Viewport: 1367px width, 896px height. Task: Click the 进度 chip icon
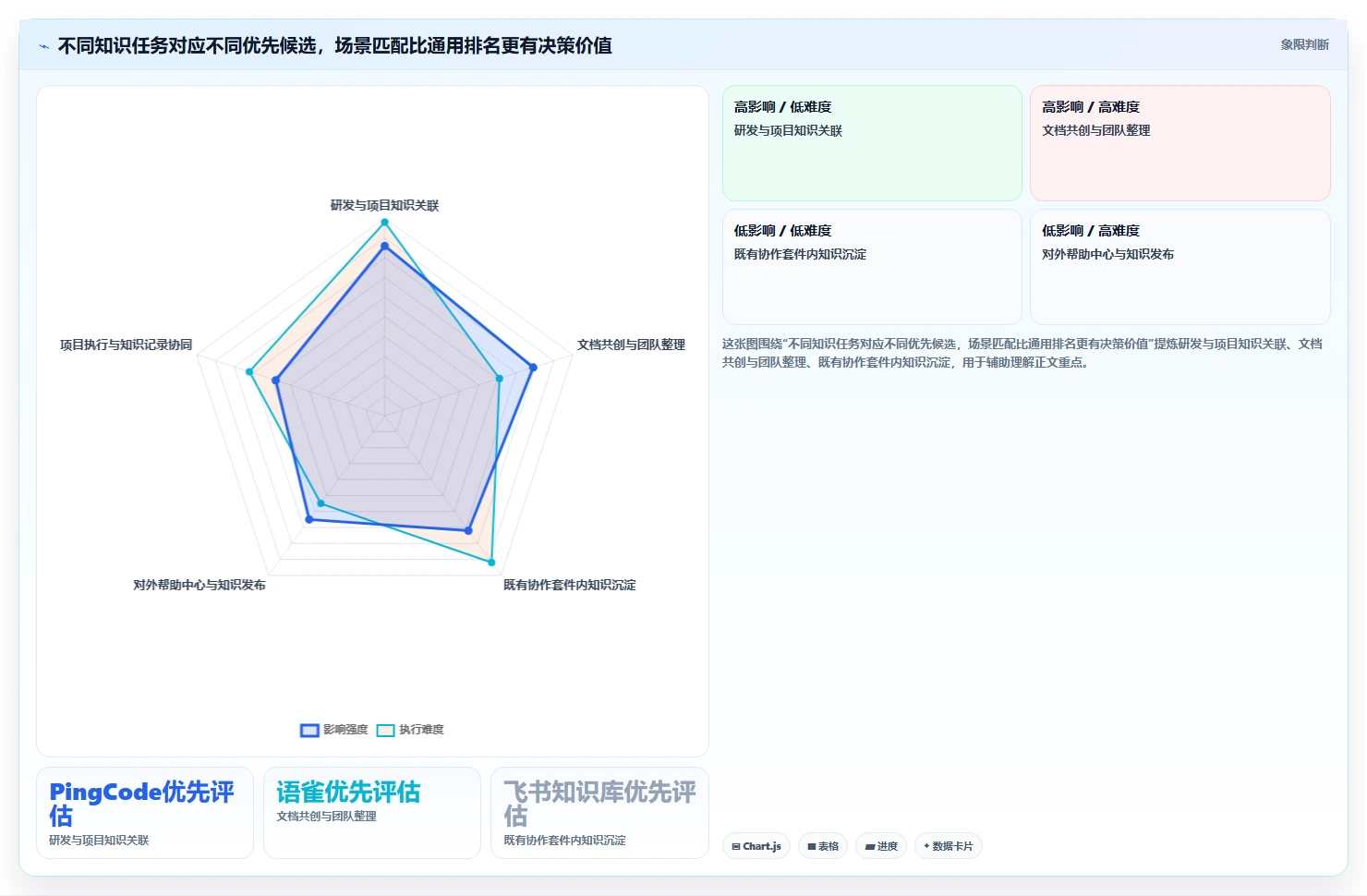[x=870, y=846]
